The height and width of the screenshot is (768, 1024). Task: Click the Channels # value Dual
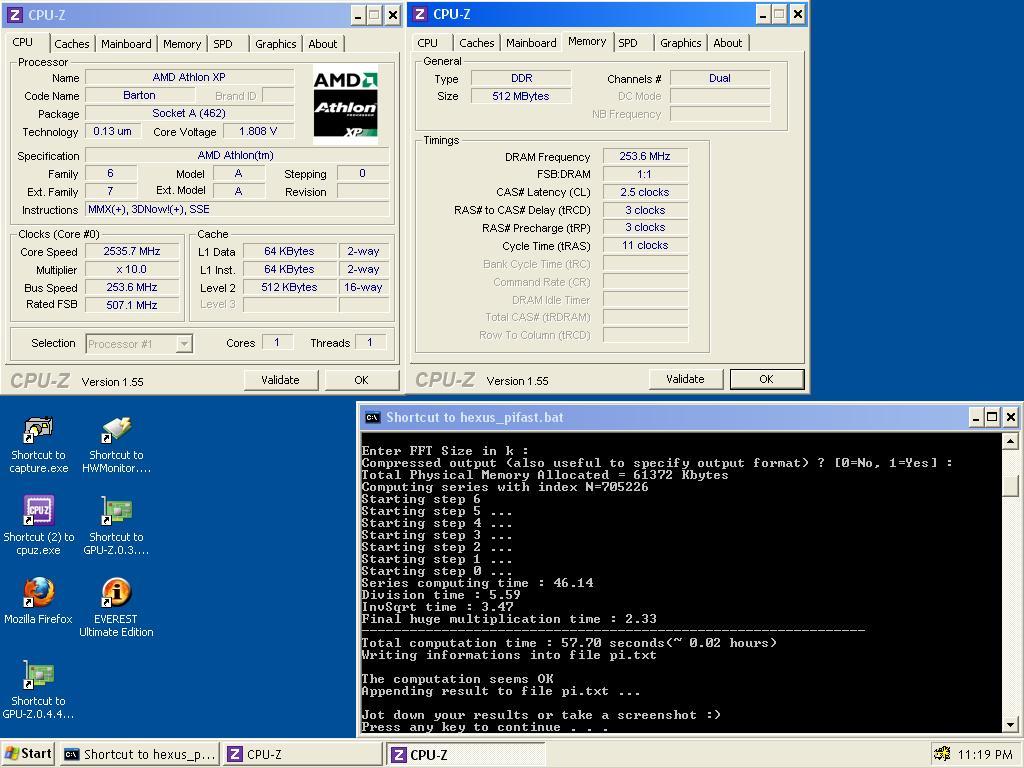[720, 78]
